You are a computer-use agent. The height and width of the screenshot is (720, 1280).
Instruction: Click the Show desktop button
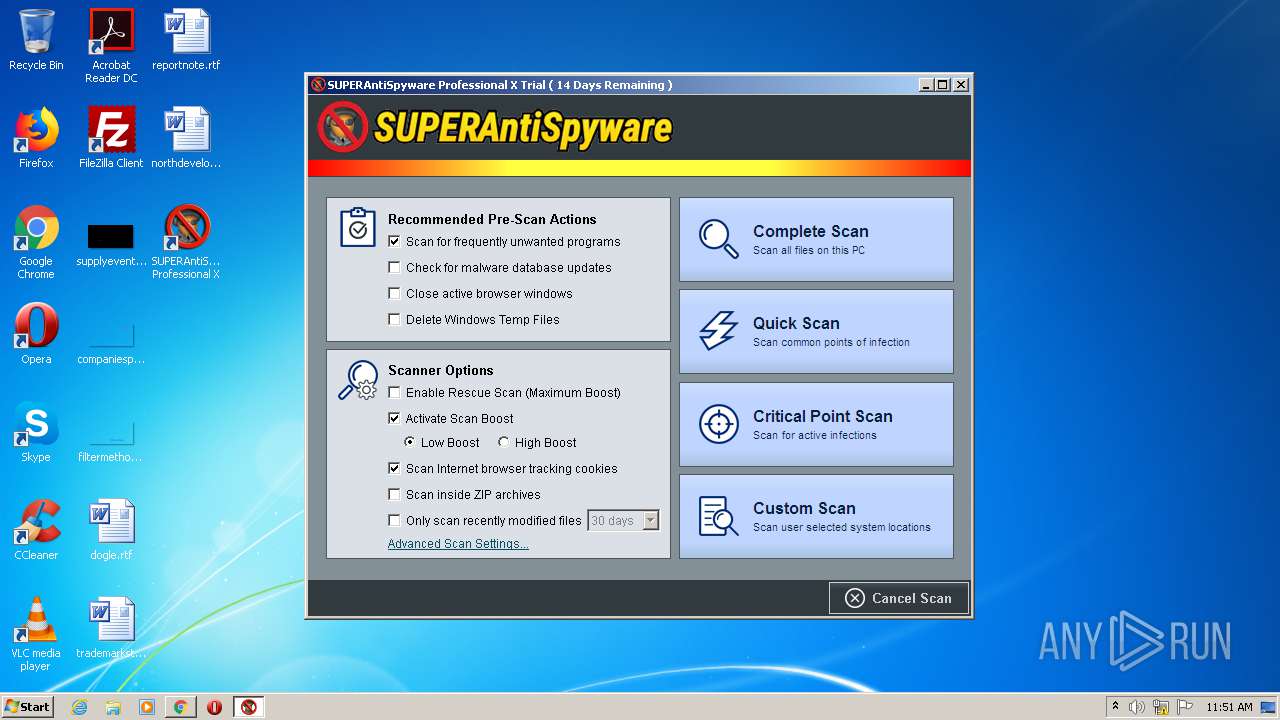[1270, 707]
